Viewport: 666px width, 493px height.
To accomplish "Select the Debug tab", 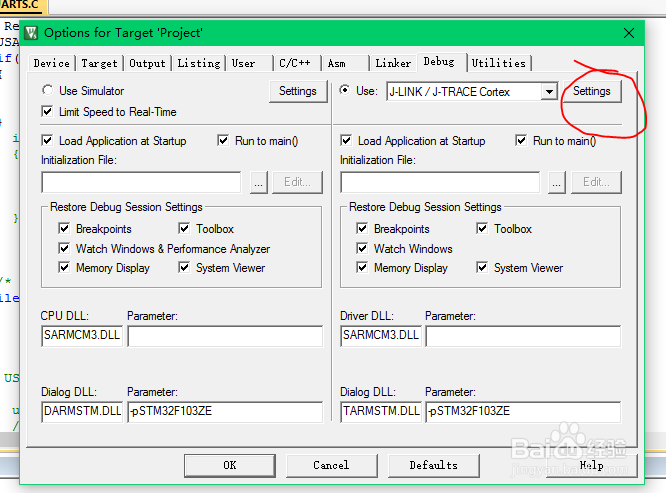I will [x=439, y=62].
